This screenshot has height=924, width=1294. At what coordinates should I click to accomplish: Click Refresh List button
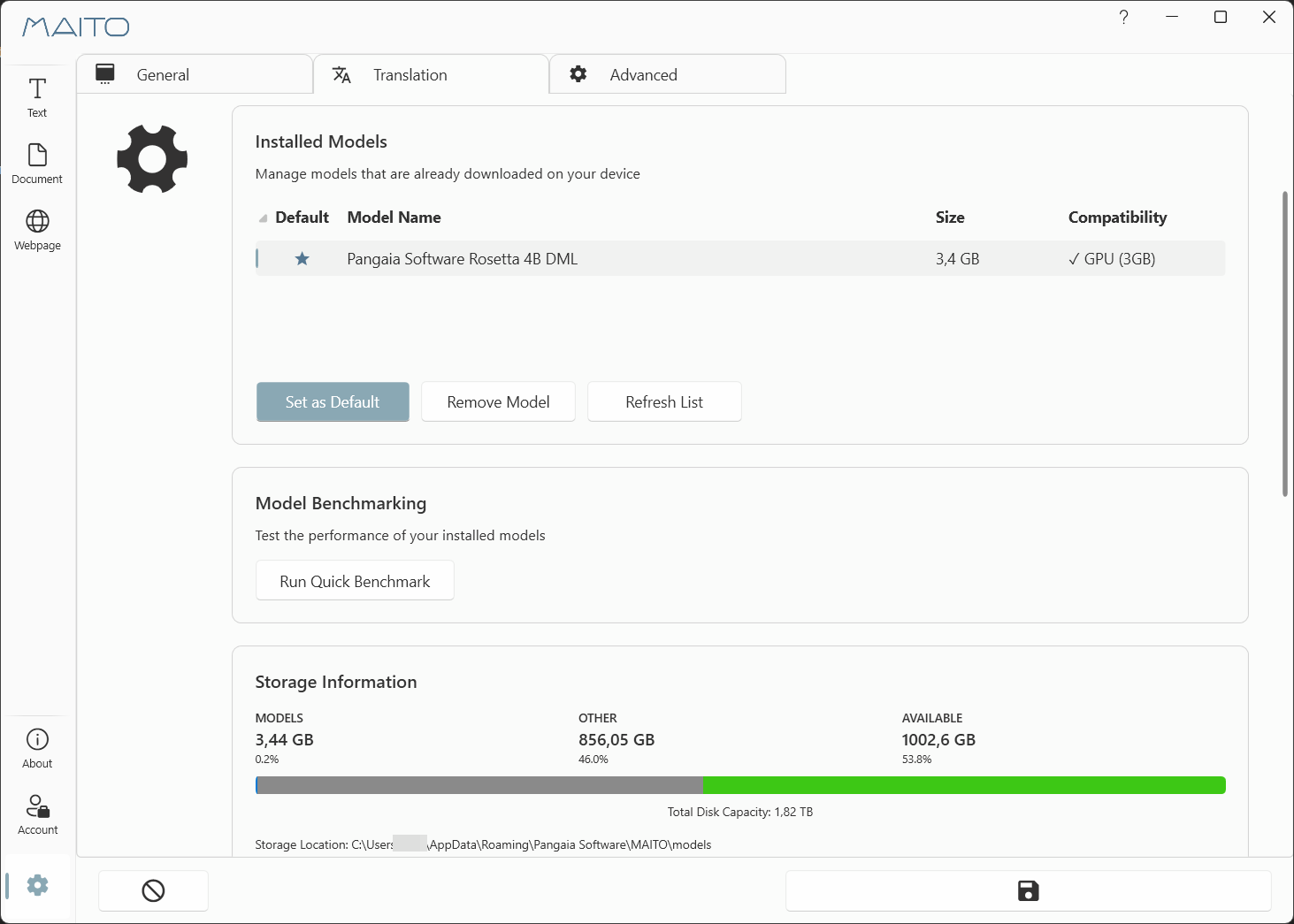tap(664, 401)
